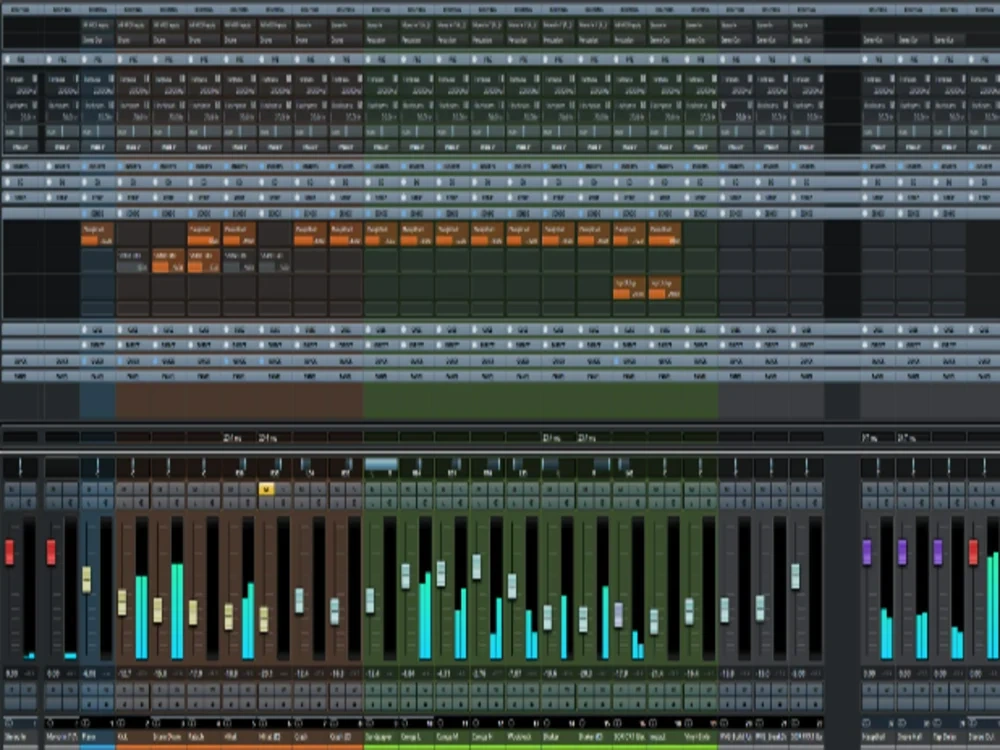Open output routing of last green channel

700,40
